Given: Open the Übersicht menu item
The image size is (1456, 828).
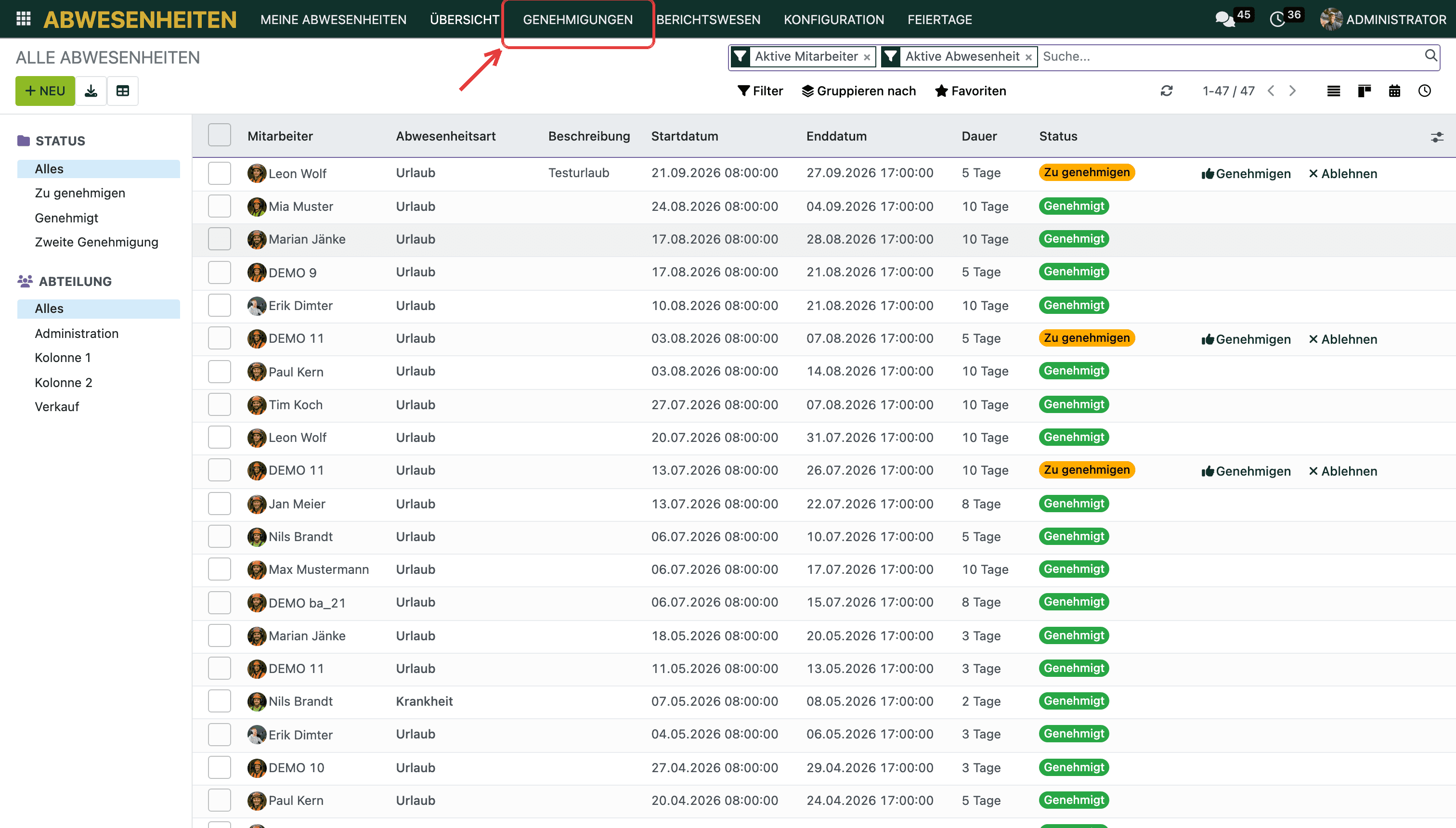Looking at the screenshot, I should click(x=465, y=19).
